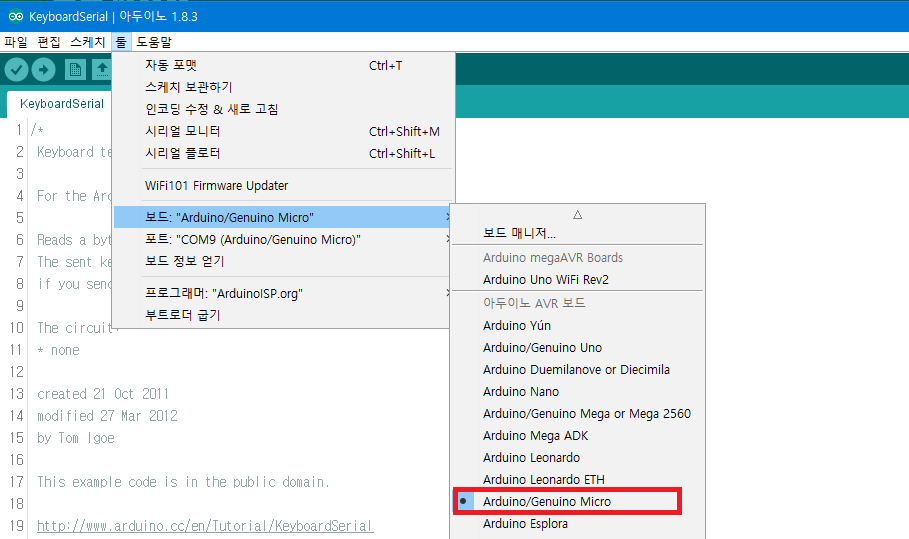909x539 pixels.
Task: Open 보드 매니저...
Action: pos(577,233)
